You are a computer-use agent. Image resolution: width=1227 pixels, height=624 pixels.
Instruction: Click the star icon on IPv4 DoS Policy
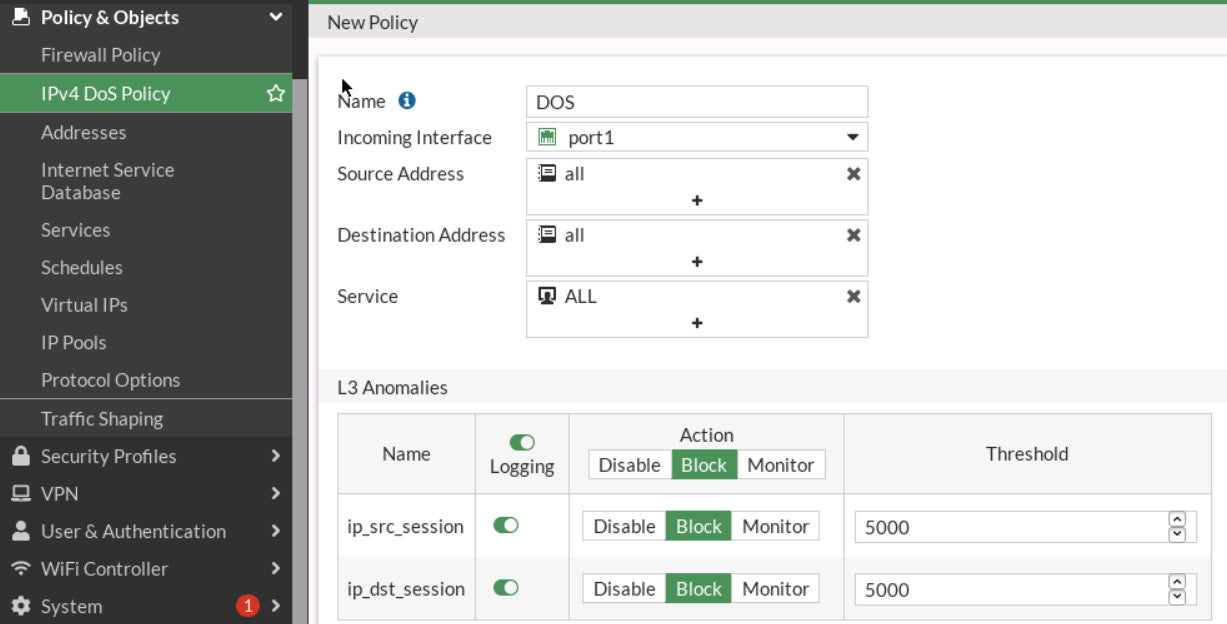275,94
